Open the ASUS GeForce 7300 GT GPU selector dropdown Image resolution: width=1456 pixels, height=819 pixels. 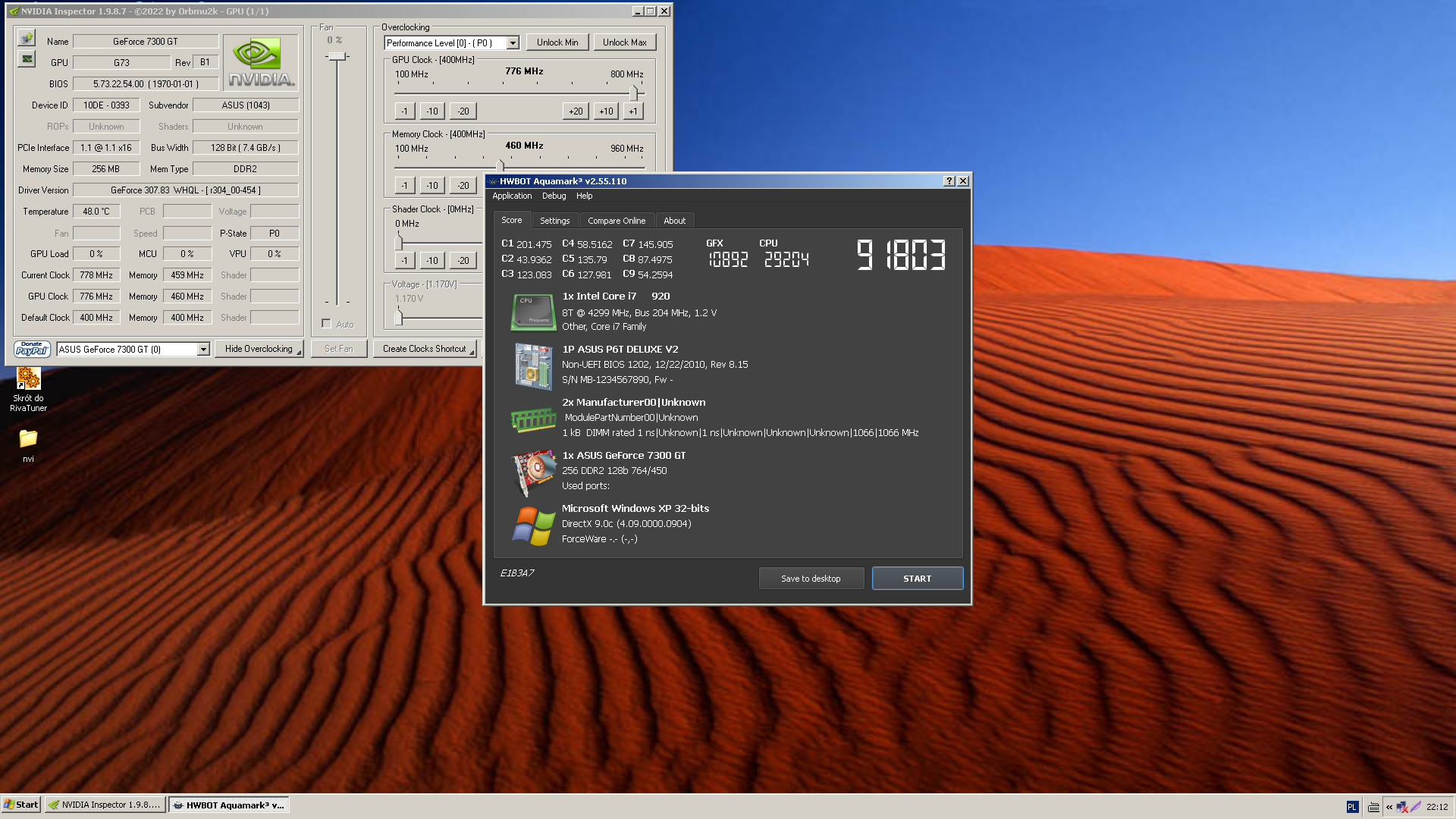[203, 349]
